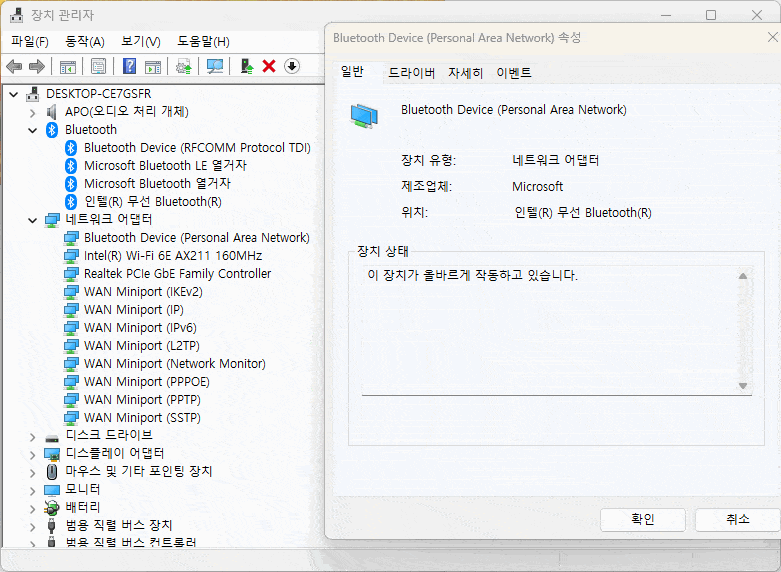Open the 동작(A) menu
The height and width of the screenshot is (572, 781).
(x=84, y=41)
